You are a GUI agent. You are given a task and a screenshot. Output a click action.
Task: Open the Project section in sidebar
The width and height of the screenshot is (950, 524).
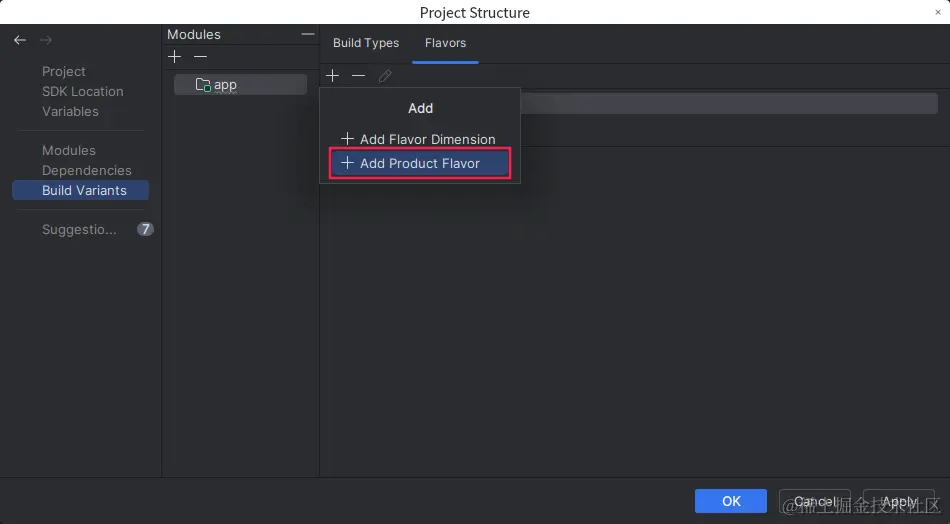64,71
